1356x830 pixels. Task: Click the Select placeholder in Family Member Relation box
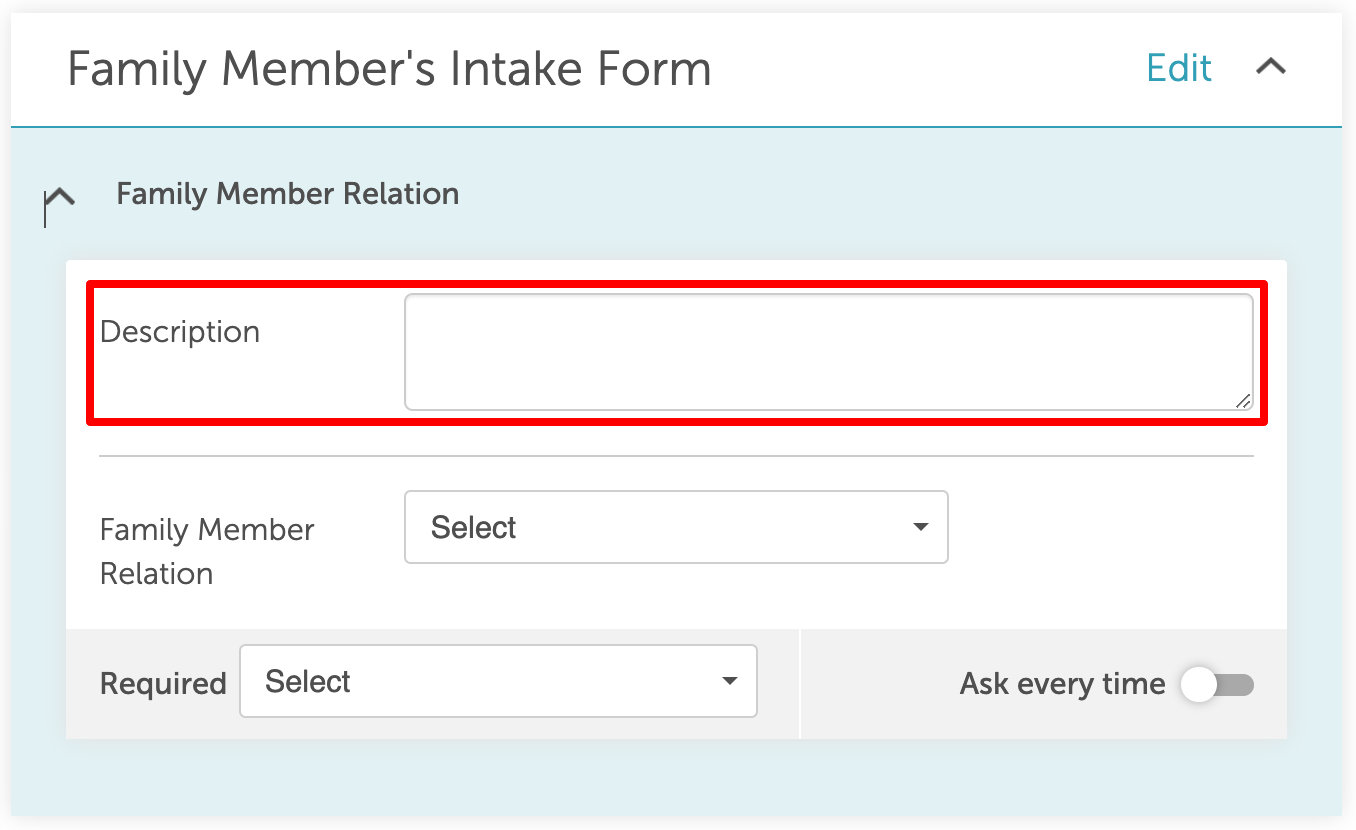tap(473, 528)
